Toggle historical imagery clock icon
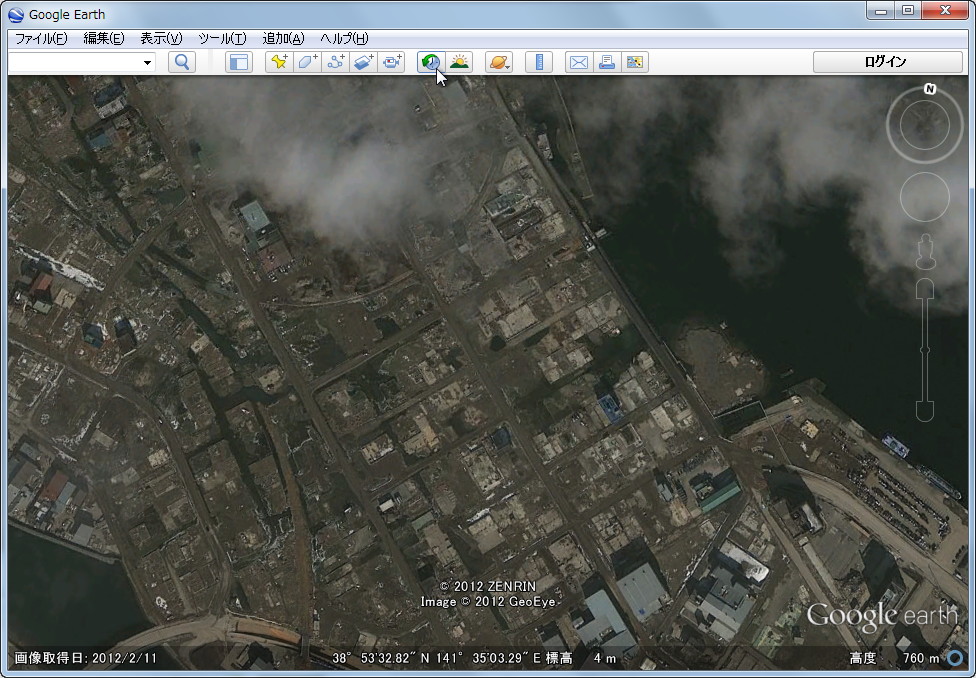 (x=431, y=62)
